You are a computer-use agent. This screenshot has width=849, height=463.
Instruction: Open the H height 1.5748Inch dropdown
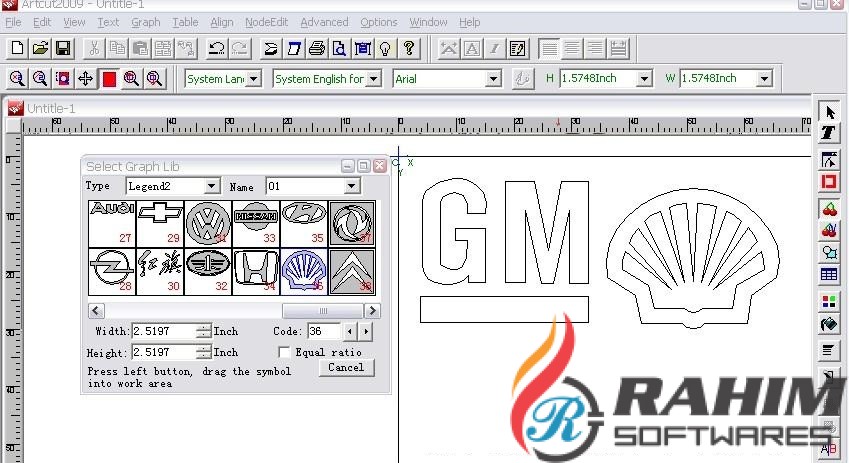pyautogui.click(x=644, y=79)
